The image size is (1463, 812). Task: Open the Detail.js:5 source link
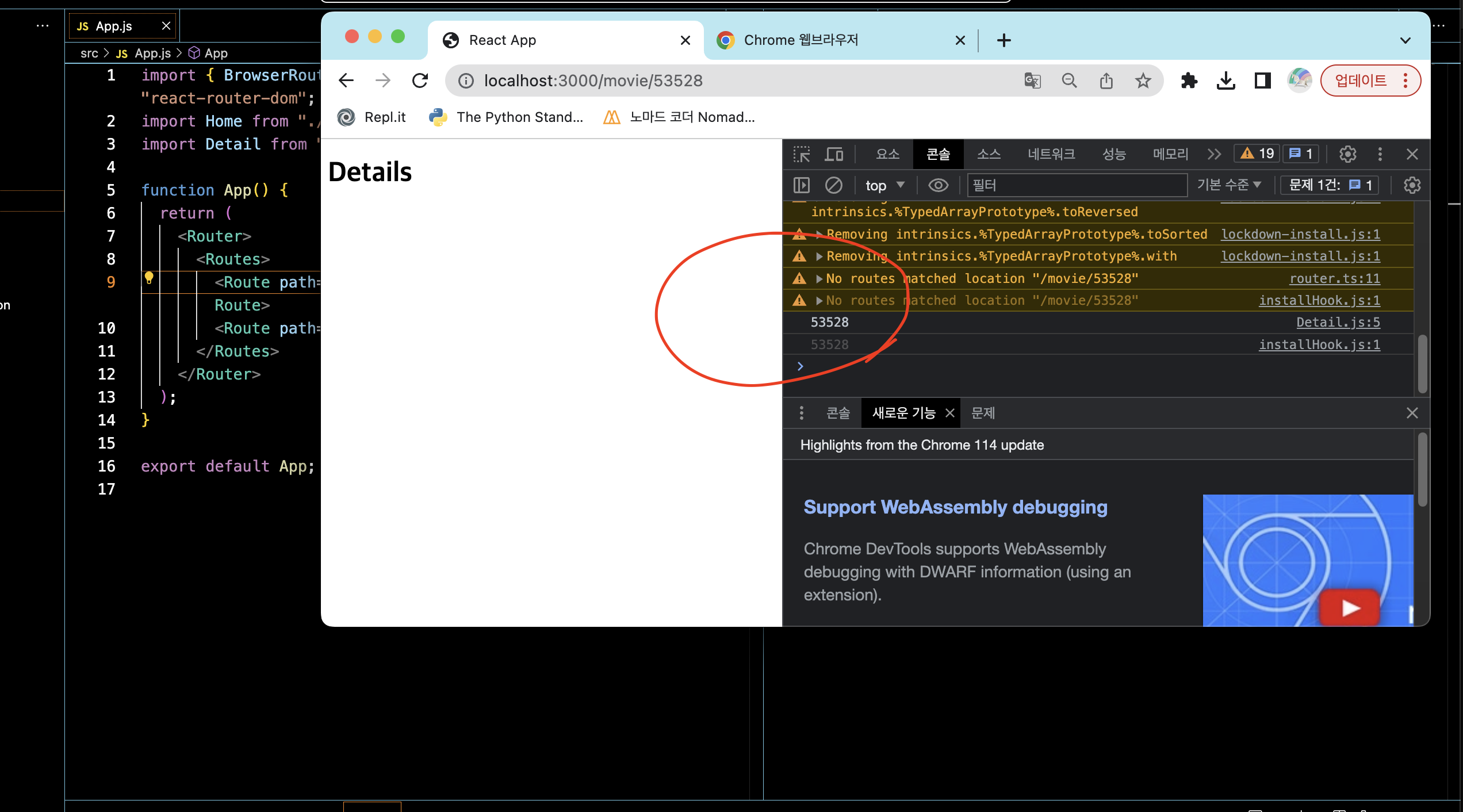[1338, 323]
